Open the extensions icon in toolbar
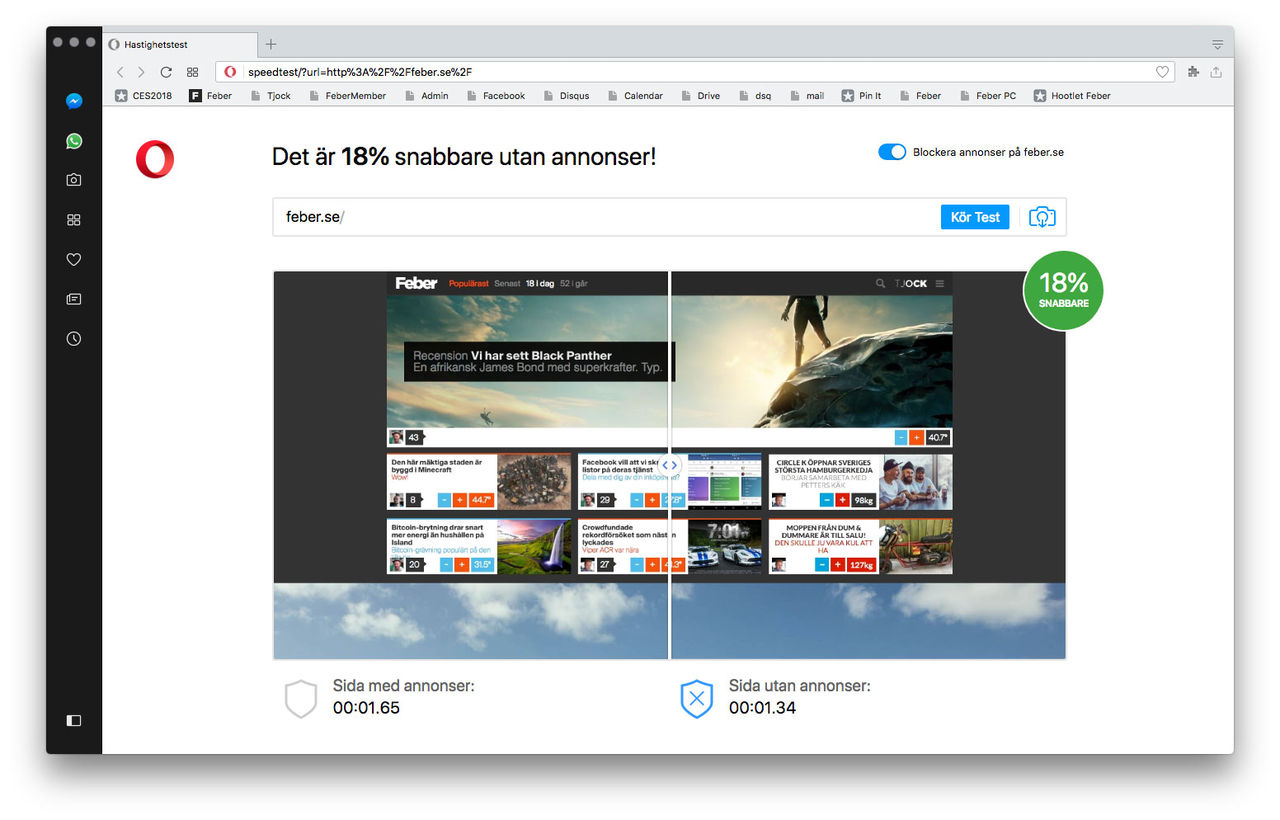Viewport: 1280px width, 820px height. pyautogui.click(x=1193, y=72)
